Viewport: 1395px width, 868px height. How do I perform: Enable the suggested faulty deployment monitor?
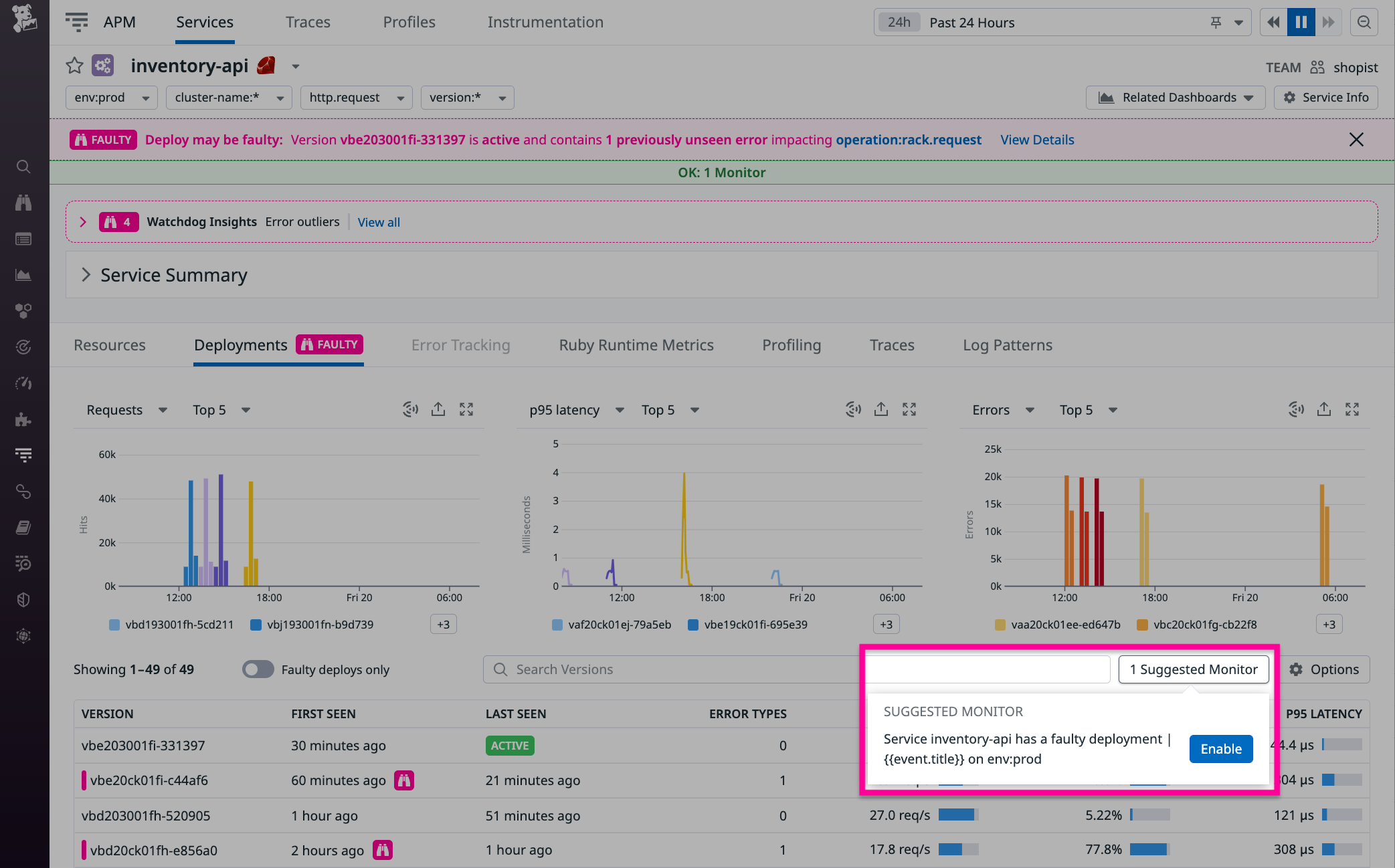(1220, 749)
